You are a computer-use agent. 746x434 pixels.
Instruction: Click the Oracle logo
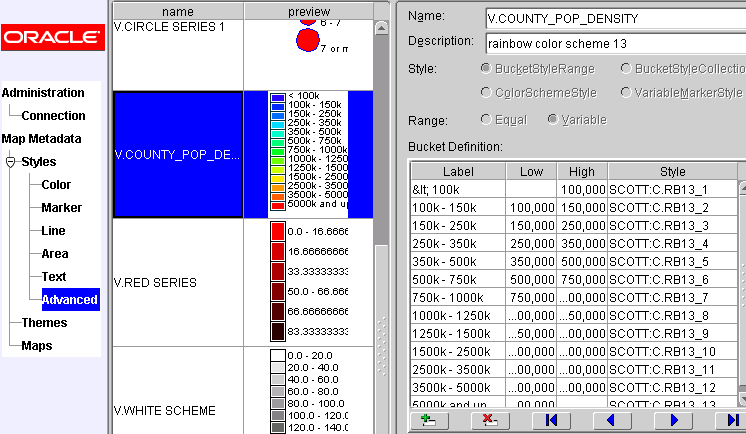click(53, 37)
